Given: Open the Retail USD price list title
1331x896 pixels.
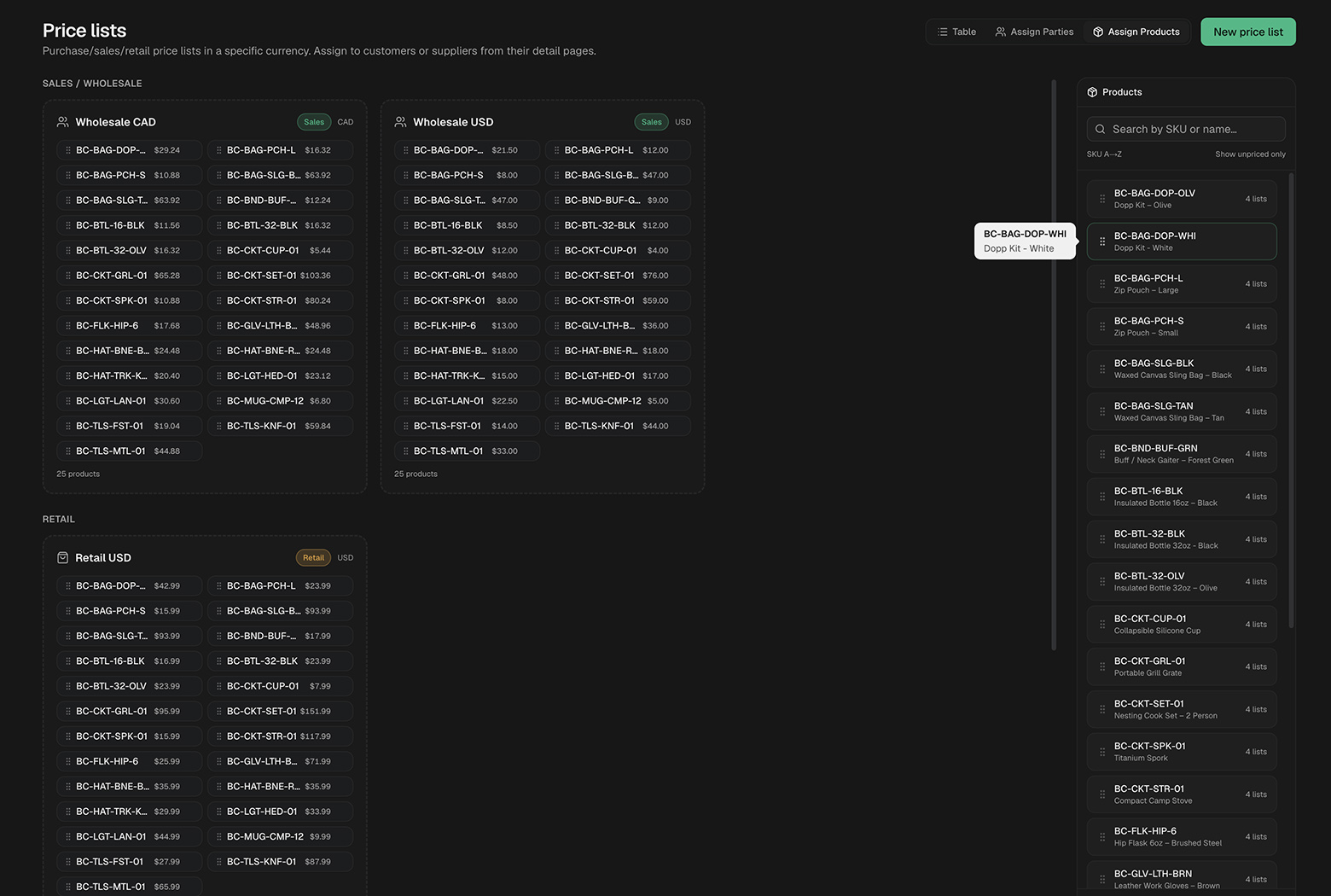Looking at the screenshot, I should [x=103, y=558].
